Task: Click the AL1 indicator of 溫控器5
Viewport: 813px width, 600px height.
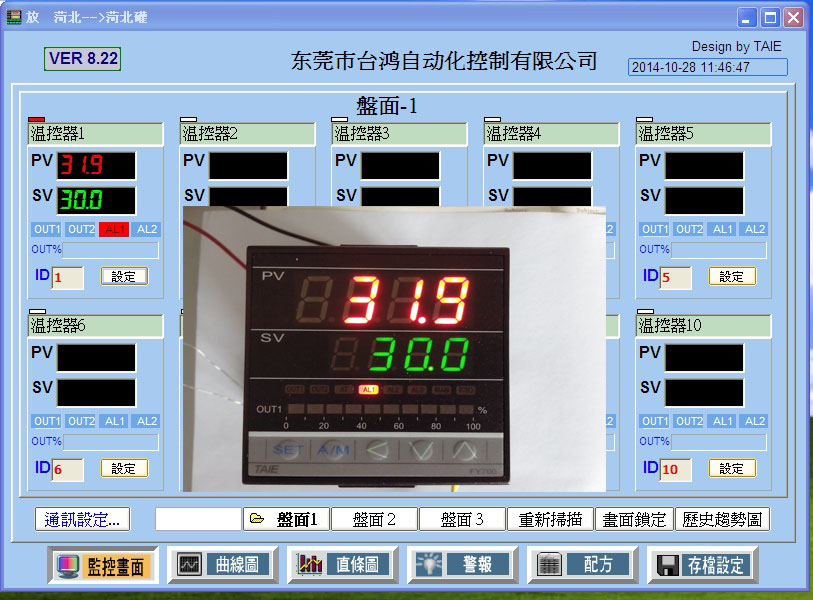Action: click(722, 229)
